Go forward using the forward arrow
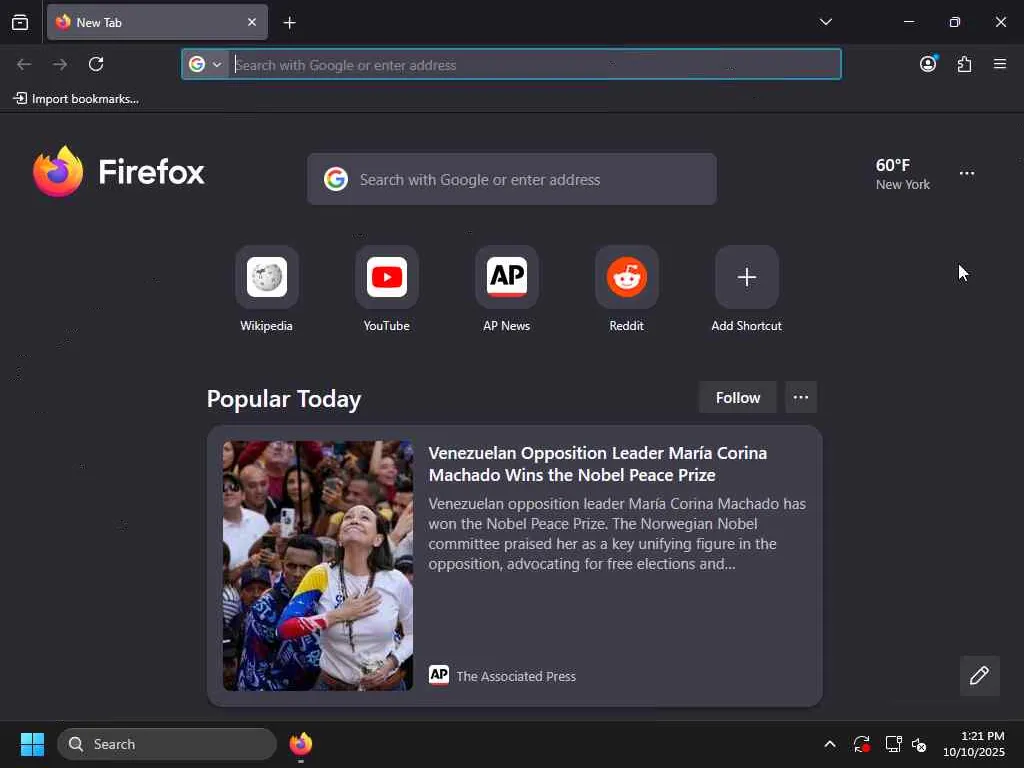The image size is (1024, 768). coord(60,64)
